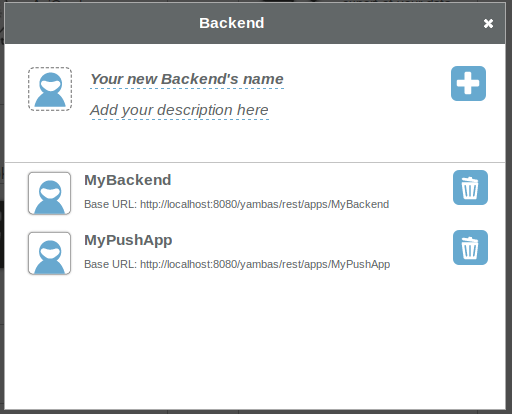Click 'Base URL:' label under MyPushApp
This screenshot has width=512, height=414.
point(110,264)
